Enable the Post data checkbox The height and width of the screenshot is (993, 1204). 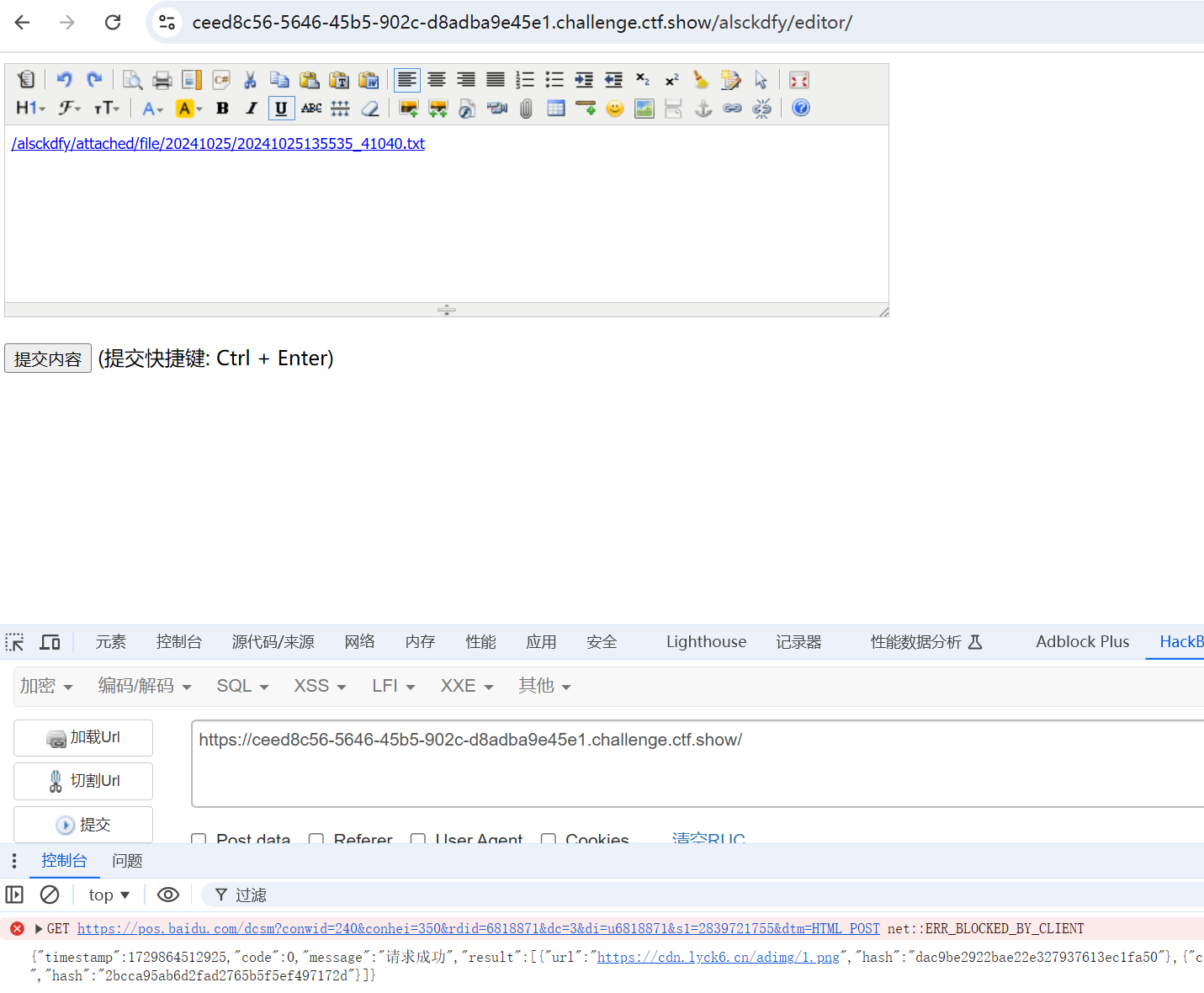(199, 840)
